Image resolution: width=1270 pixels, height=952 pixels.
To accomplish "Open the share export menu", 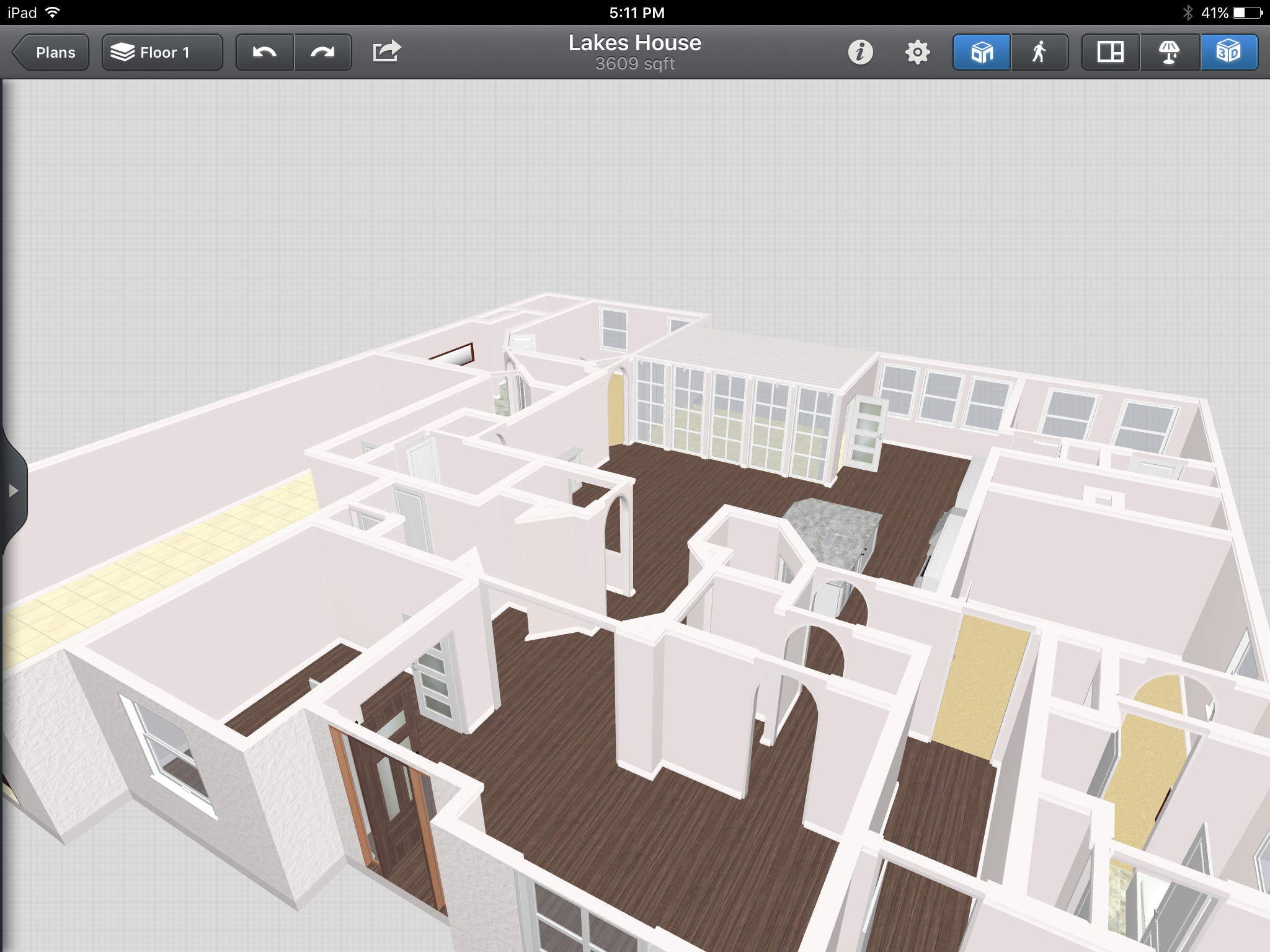I will pyautogui.click(x=387, y=52).
